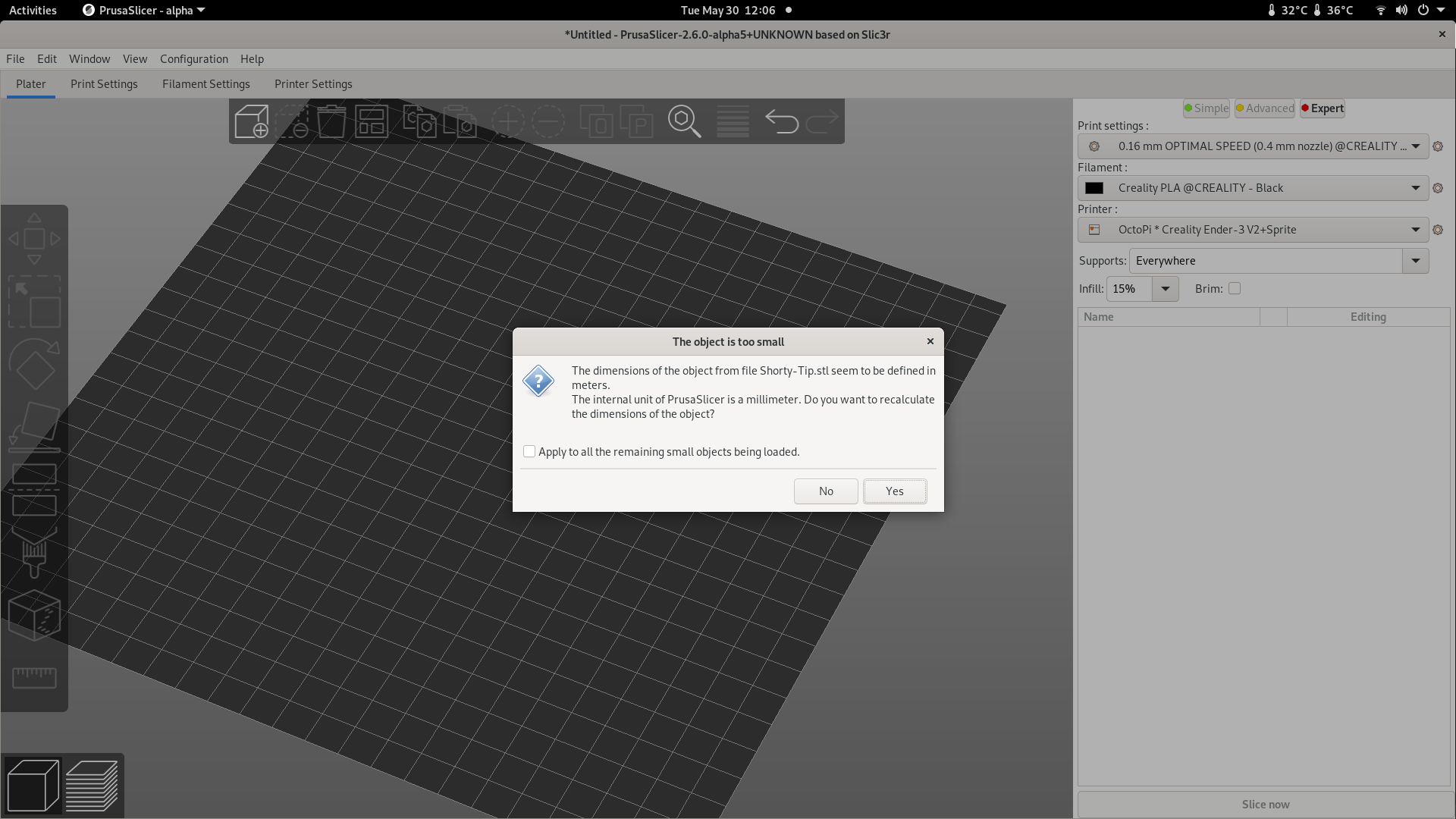Click the Copy toolbar icon
Image resolution: width=1456 pixels, height=819 pixels.
point(419,121)
